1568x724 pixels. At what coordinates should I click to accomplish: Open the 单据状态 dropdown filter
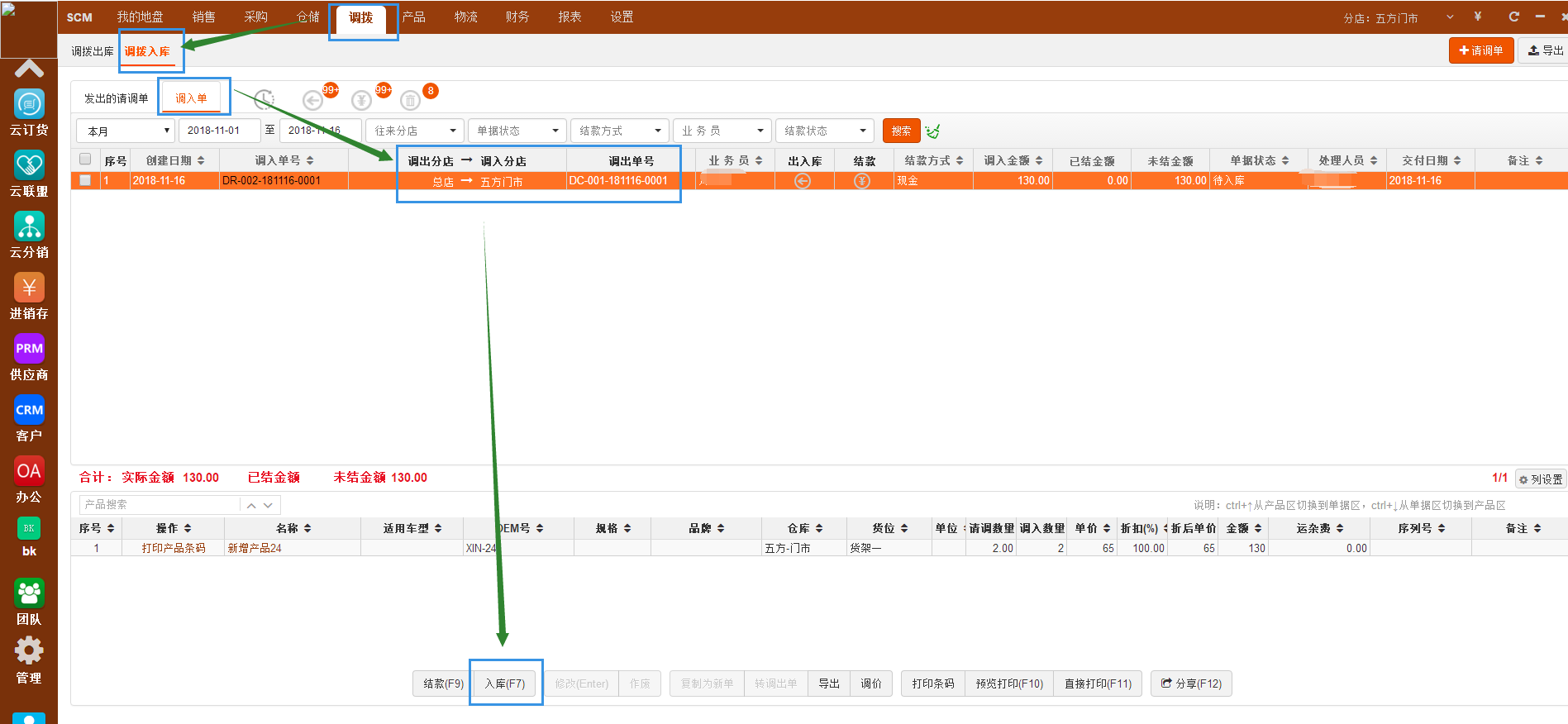[x=517, y=131]
